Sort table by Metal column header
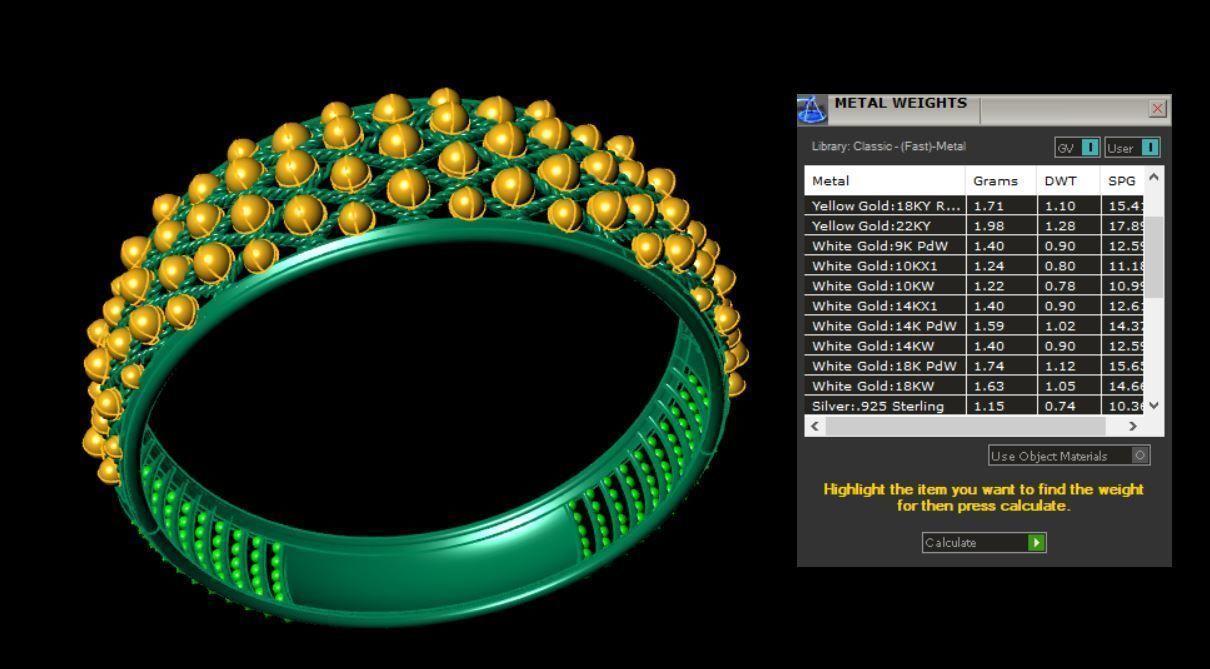 (x=885, y=181)
